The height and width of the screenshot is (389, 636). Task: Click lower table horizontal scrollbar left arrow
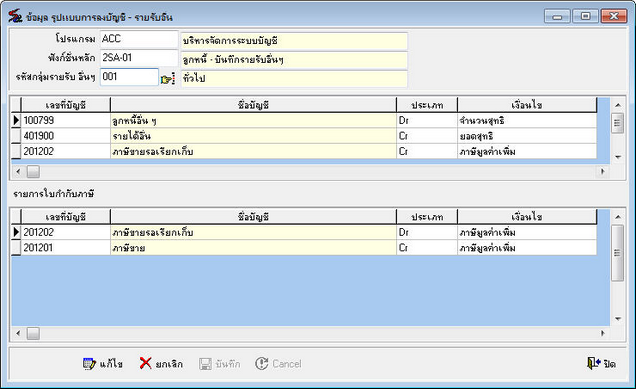[18, 333]
